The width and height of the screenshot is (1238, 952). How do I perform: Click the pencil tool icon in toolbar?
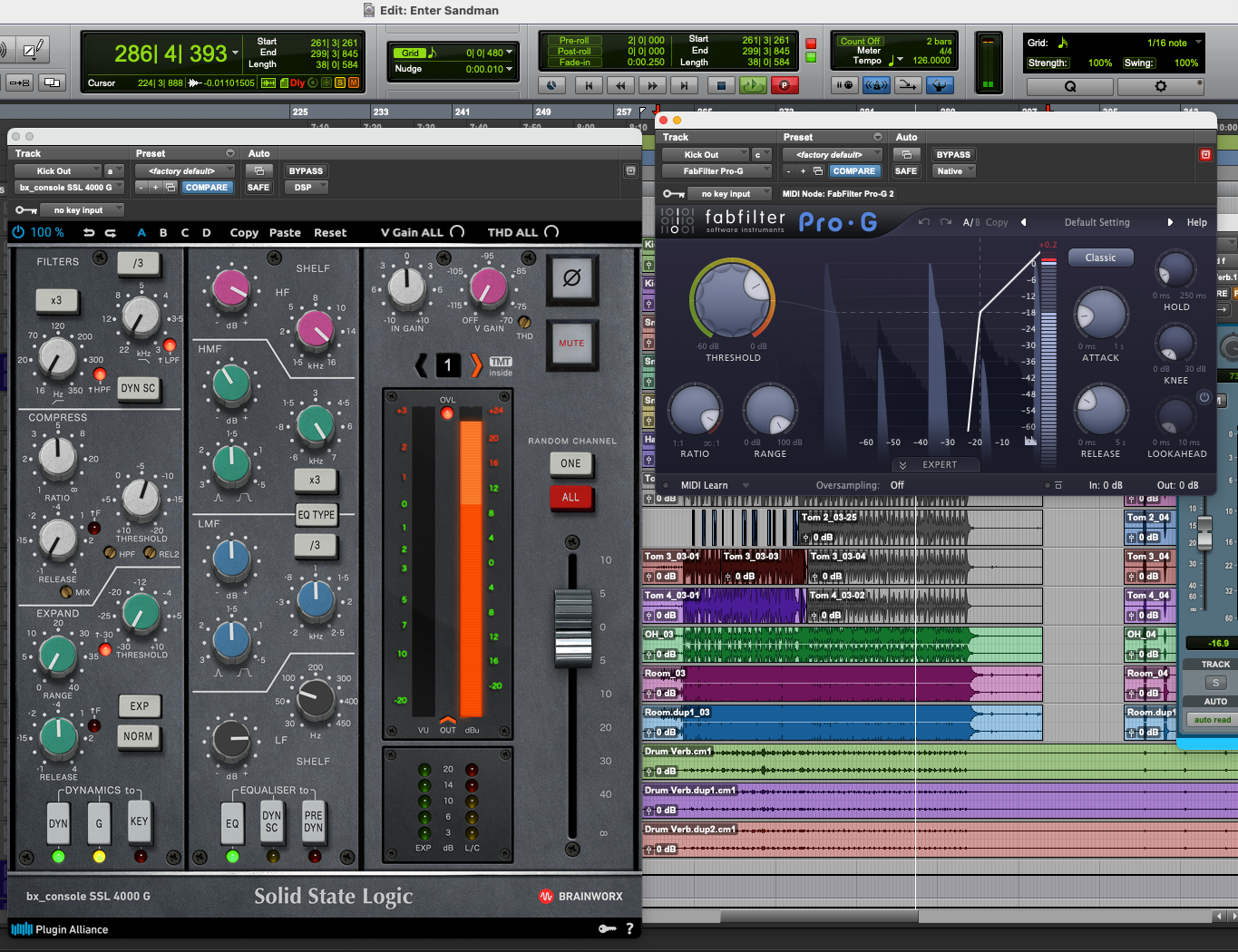[32, 49]
